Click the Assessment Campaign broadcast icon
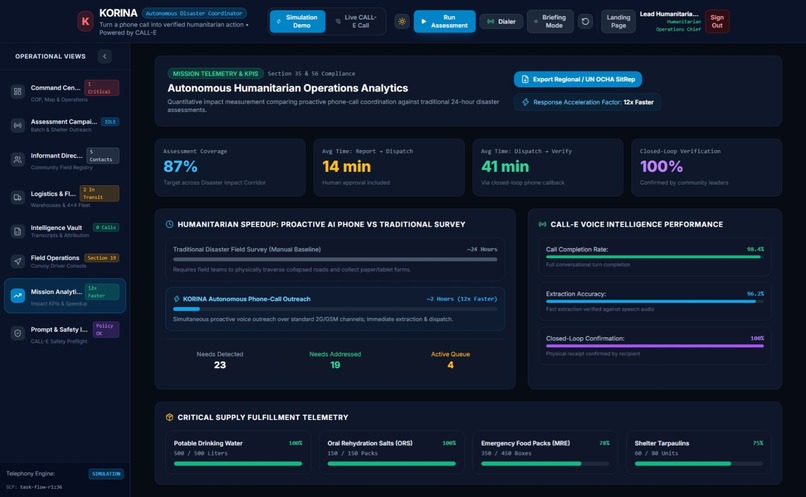This screenshot has width=806, height=497. tap(17, 125)
